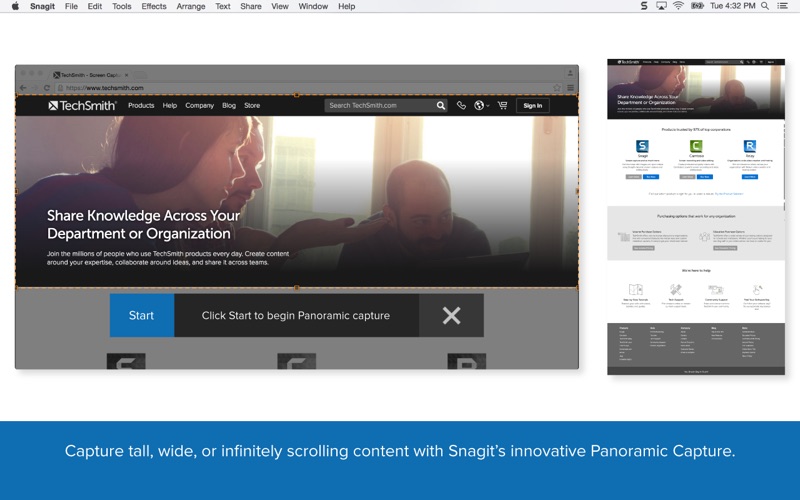Screen dimensions: 800x500
Task: Open the Effects menu in menu bar
Action: [154, 6]
